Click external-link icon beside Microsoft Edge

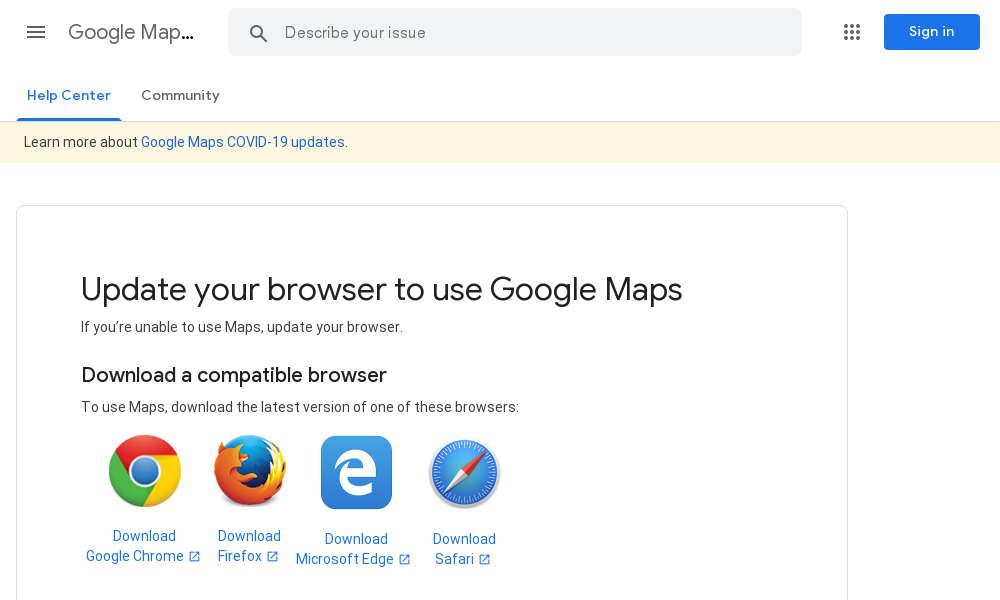click(404, 559)
